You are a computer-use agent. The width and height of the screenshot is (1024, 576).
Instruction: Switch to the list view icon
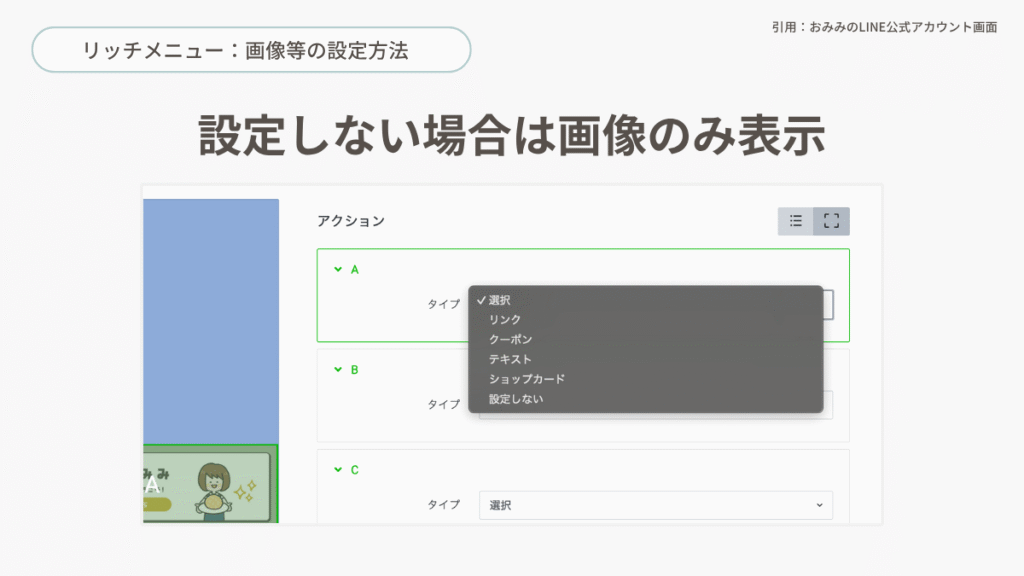[x=796, y=221]
